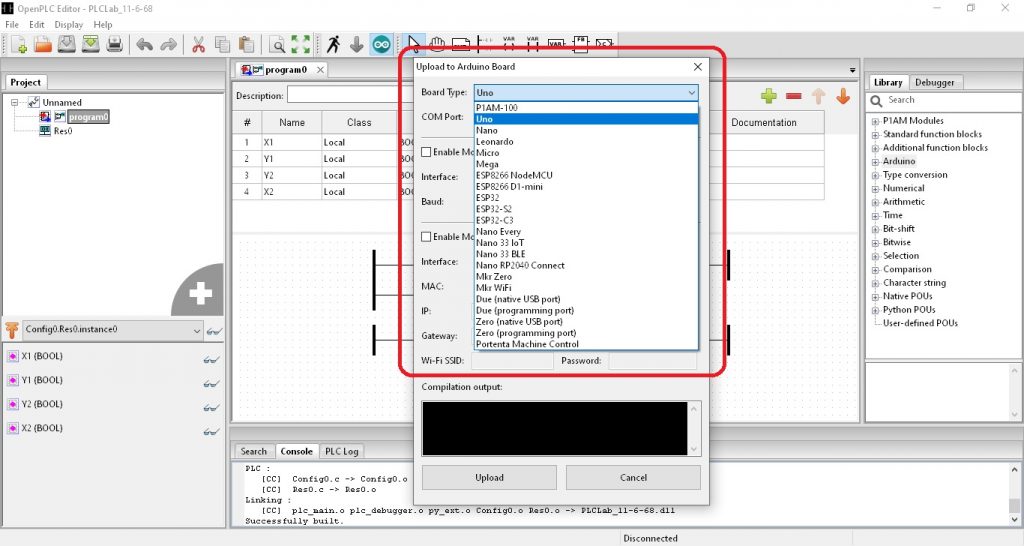Click the Arduino upload toolbar icon
The width and height of the screenshot is (1024, 546).
pyautogui.click(x=381, y=44)
